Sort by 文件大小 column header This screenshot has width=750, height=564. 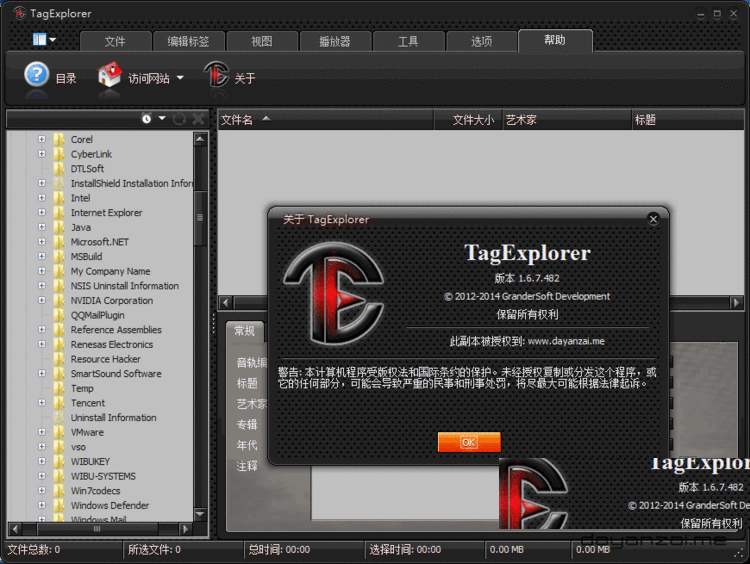click(x=468, y=120)
